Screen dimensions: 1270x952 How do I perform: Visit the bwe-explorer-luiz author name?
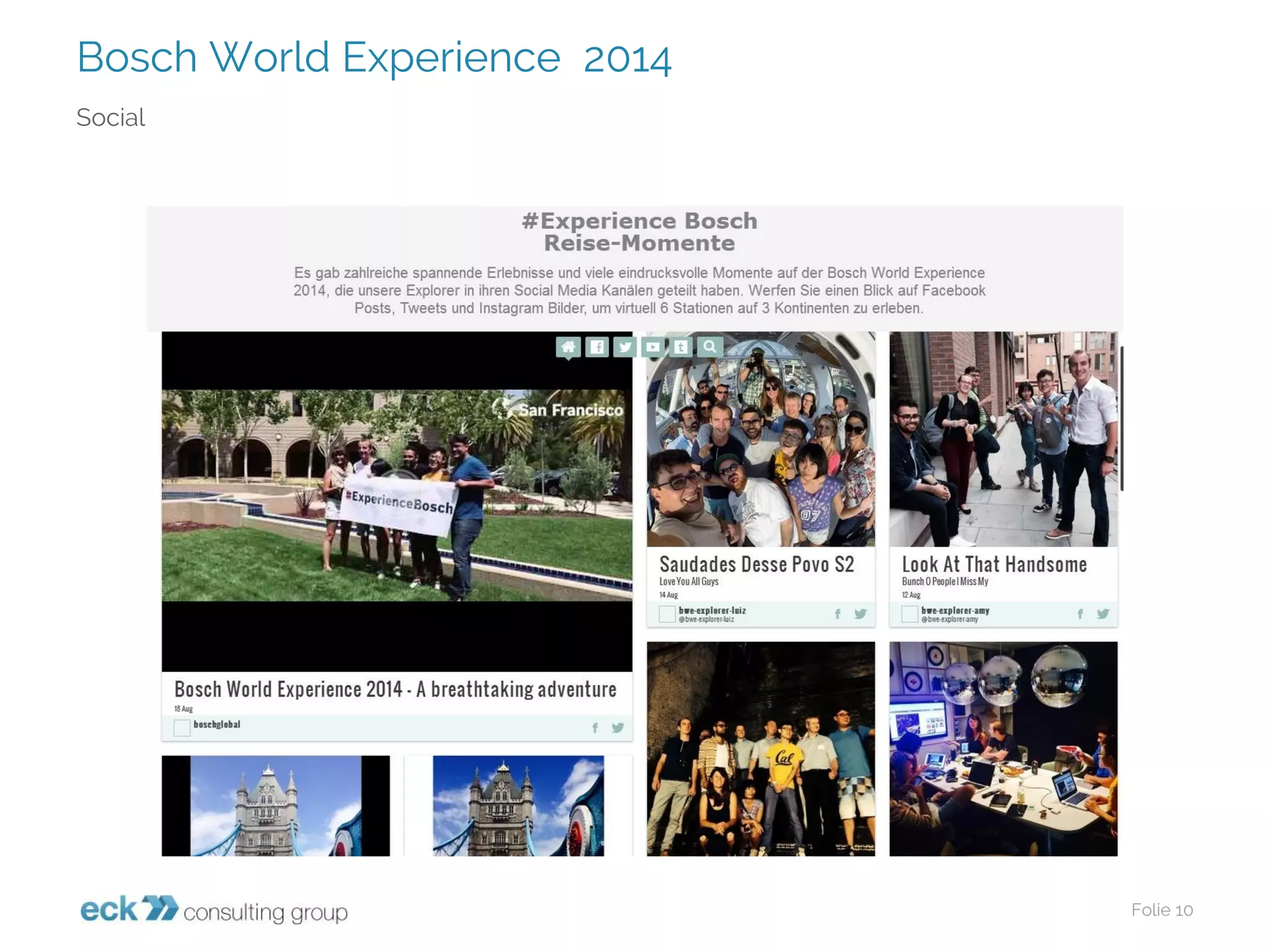point(712,610)
